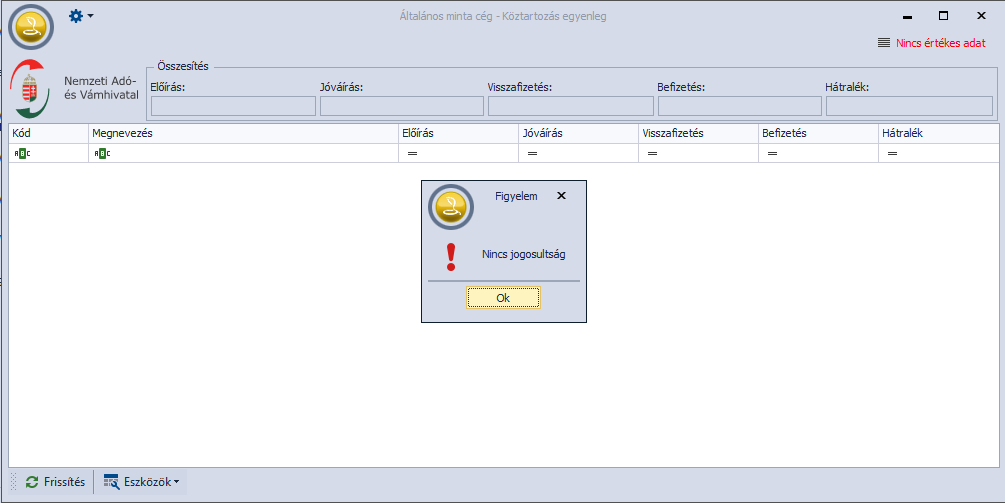Image resolution: width=1005 pixels, height=503 pixels.
Task: Open the gear settings dropdown in the title bar
Action: tap(81, 16)
